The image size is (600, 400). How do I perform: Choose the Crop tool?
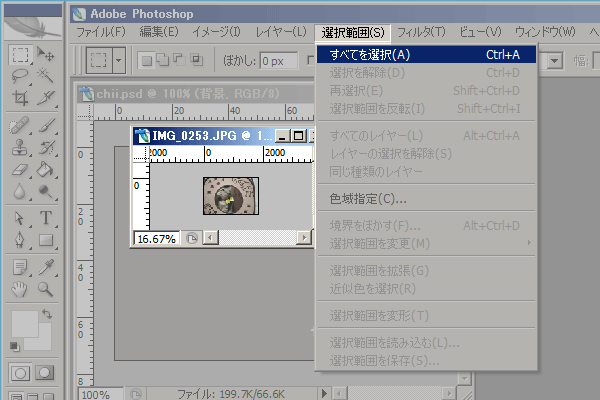[19, 98]
